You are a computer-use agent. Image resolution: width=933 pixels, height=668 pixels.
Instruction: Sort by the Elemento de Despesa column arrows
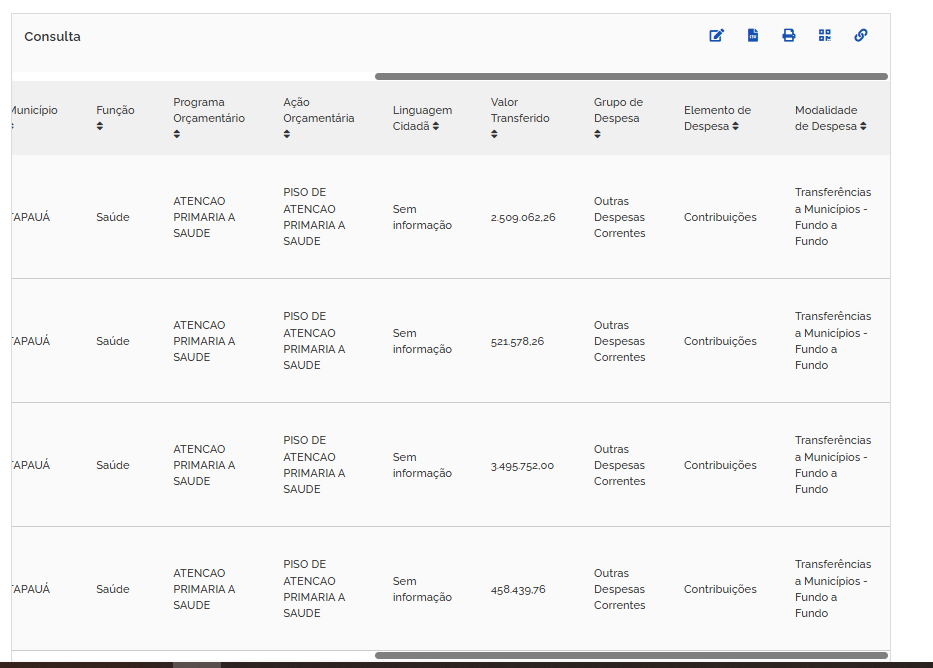coord(735,126)
